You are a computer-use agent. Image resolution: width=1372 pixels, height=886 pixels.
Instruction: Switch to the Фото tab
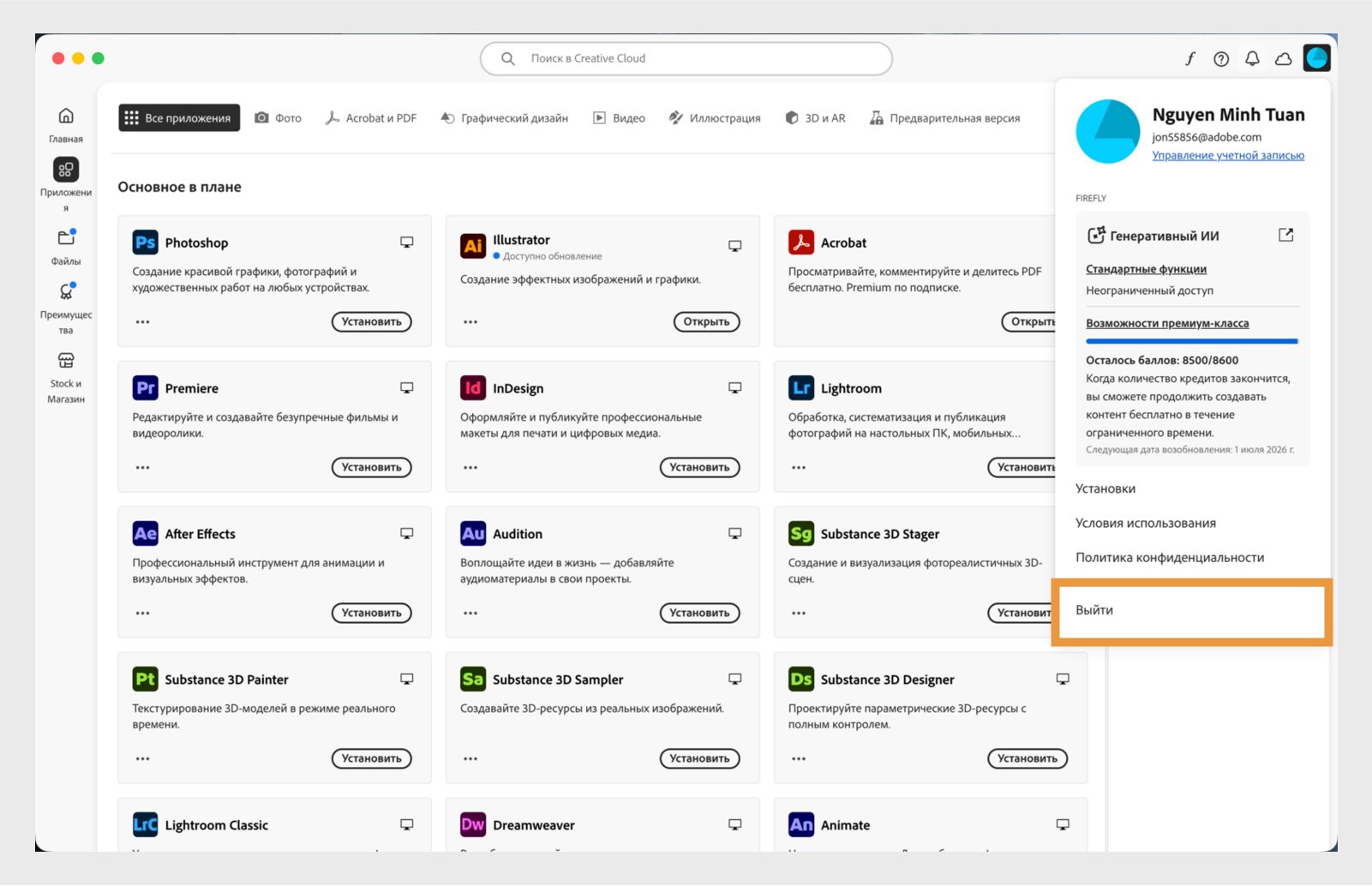pos(279,118)
